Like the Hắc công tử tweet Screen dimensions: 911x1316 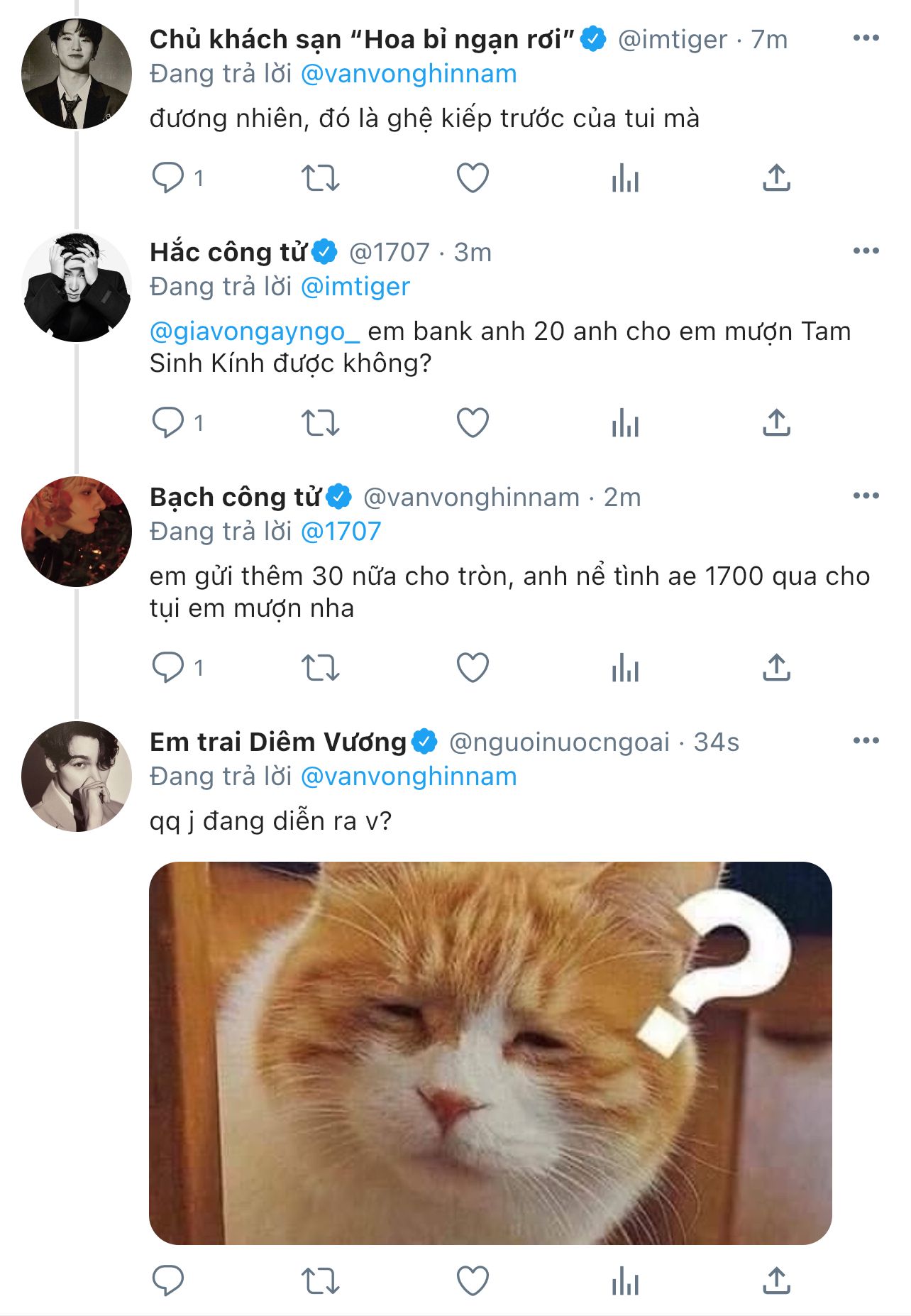tap(473, 423)
